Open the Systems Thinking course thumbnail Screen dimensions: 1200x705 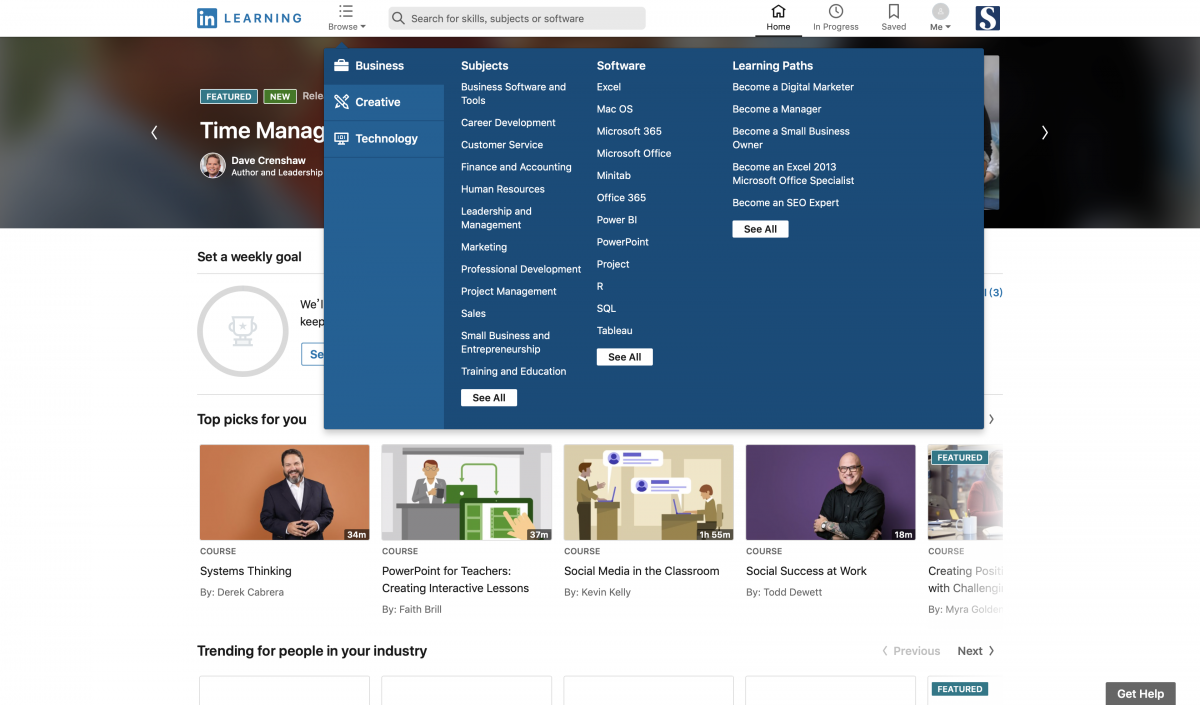[284, 492]
